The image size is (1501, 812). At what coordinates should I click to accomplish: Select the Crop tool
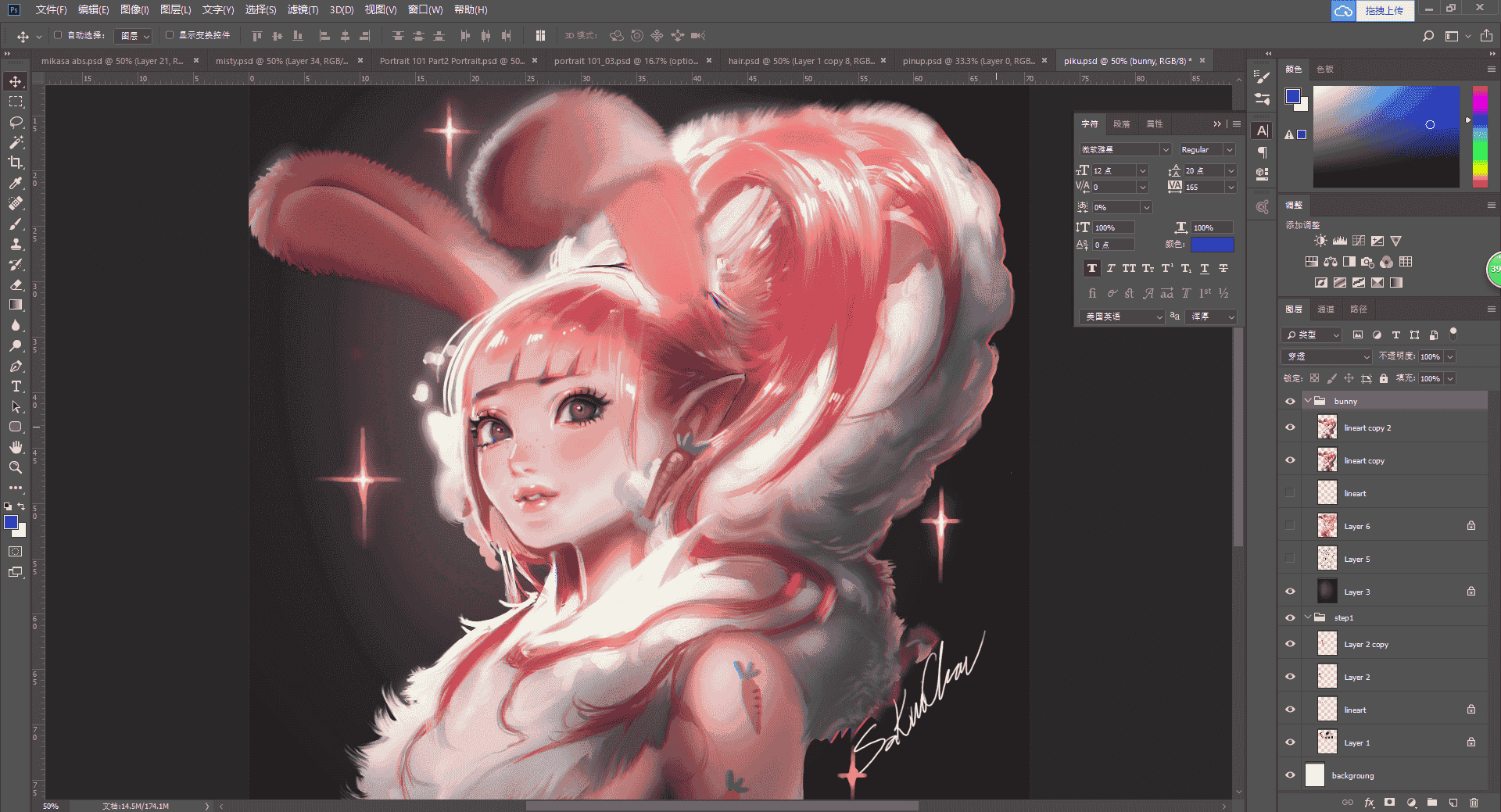16,163
